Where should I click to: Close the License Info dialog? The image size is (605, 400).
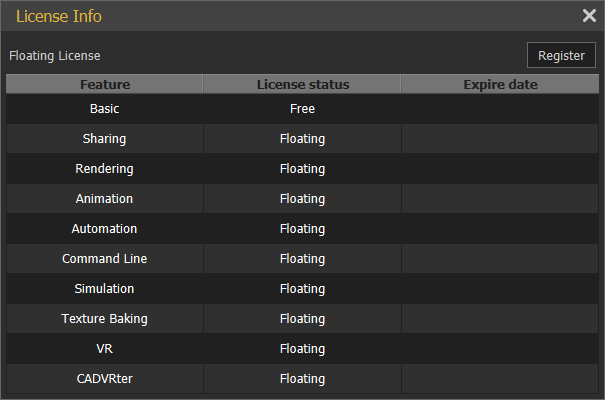589,16
